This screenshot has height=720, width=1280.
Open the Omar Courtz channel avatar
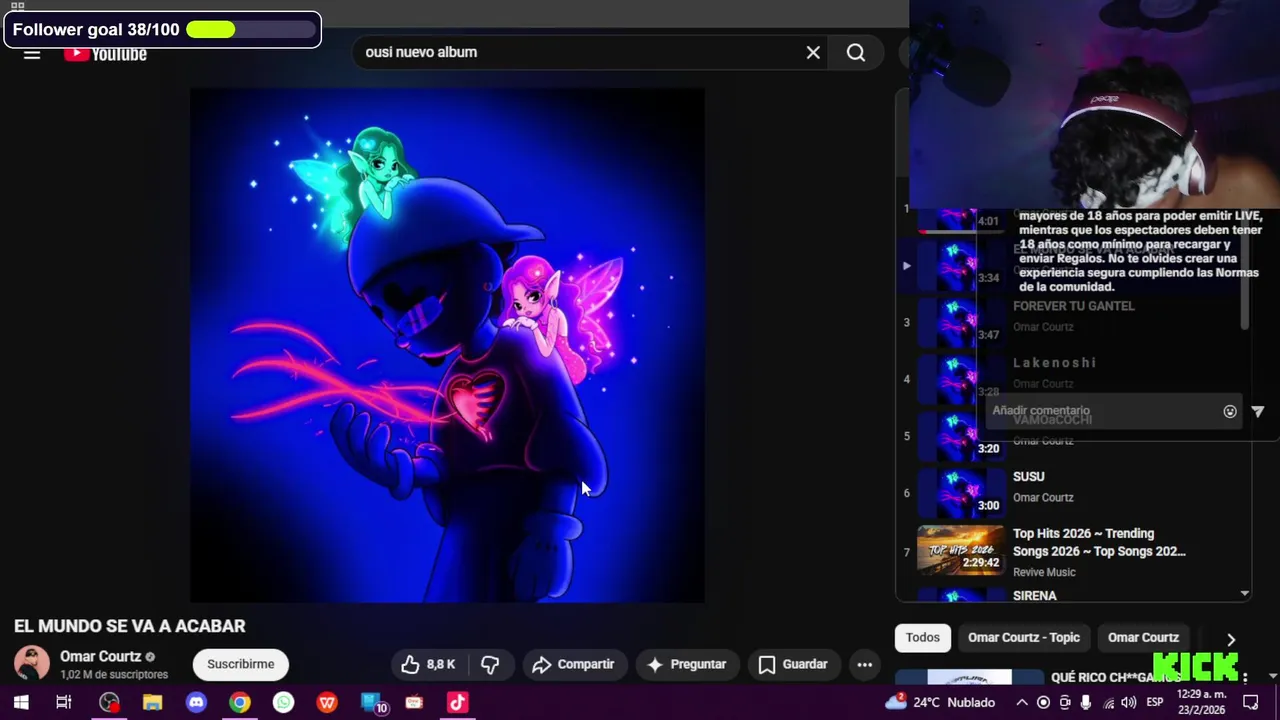pos(32,664)
